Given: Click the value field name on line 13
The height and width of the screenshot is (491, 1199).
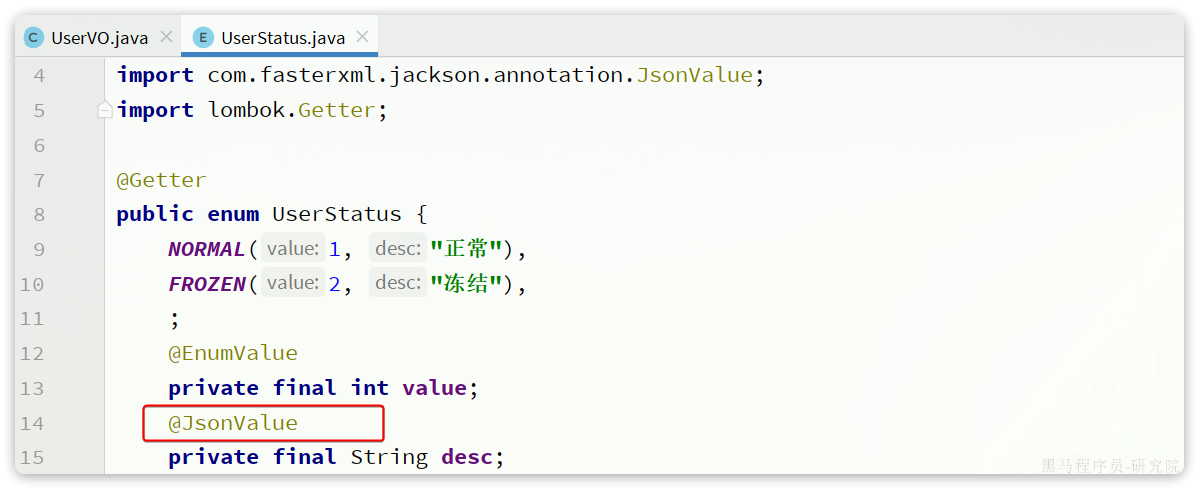Looking at the screenshot, I should [434, 389].
